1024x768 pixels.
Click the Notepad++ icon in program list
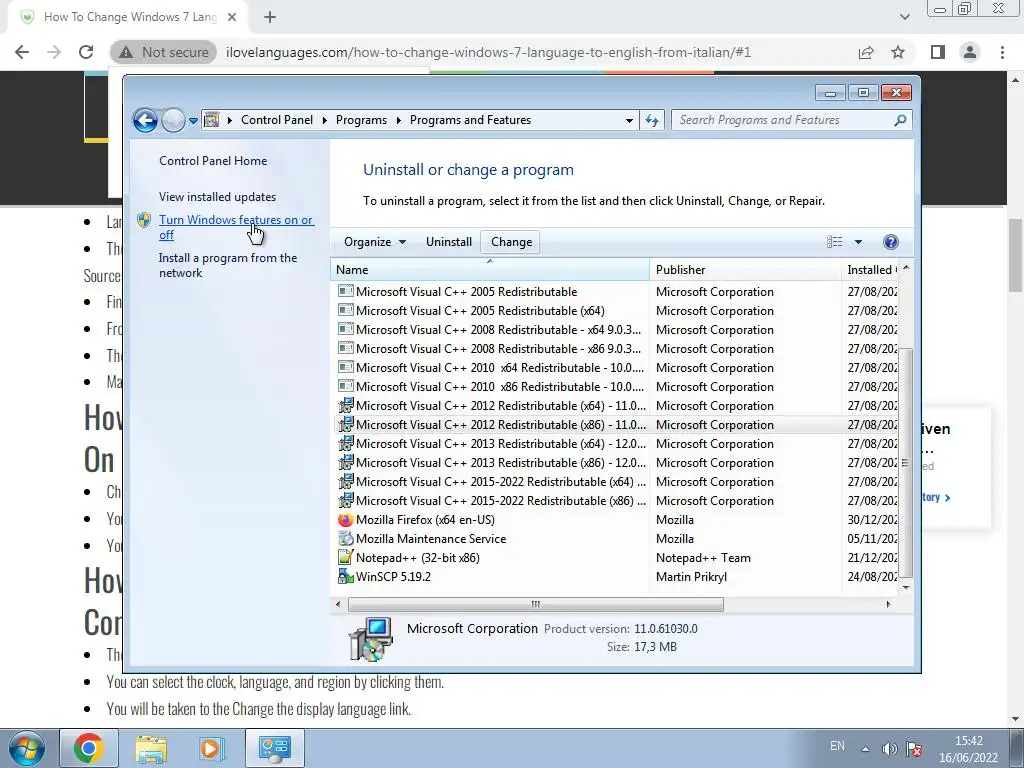pos(345,557)
